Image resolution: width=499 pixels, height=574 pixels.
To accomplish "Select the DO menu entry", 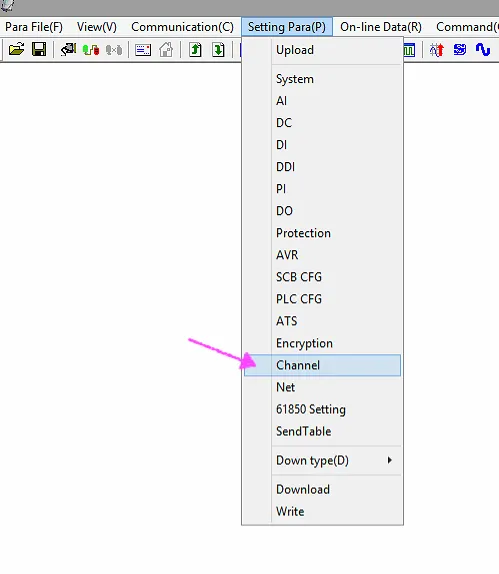I will pyautogui.click(x=322, y=211).
